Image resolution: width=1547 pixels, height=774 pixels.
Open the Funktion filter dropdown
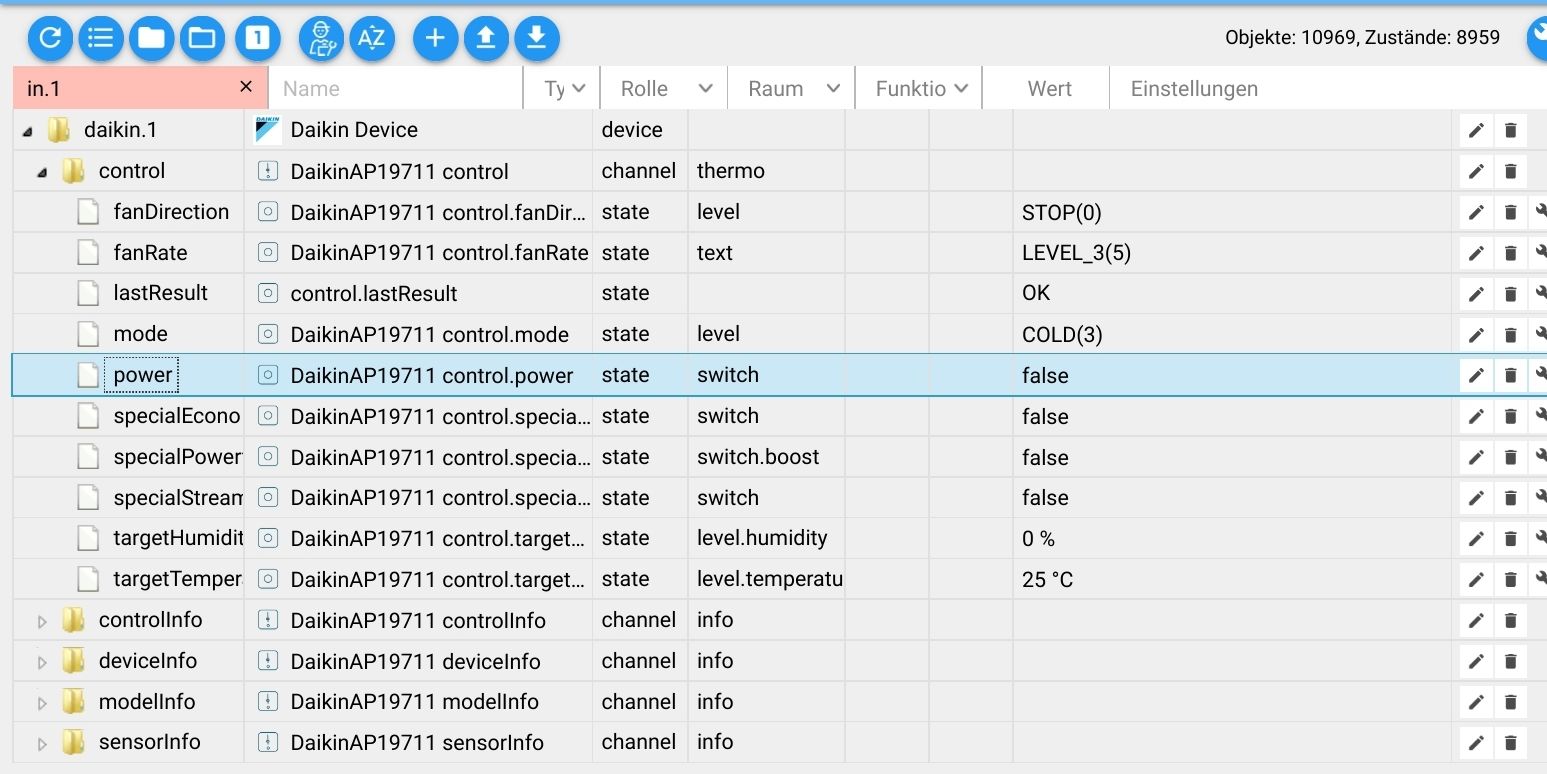click(920, 88)
